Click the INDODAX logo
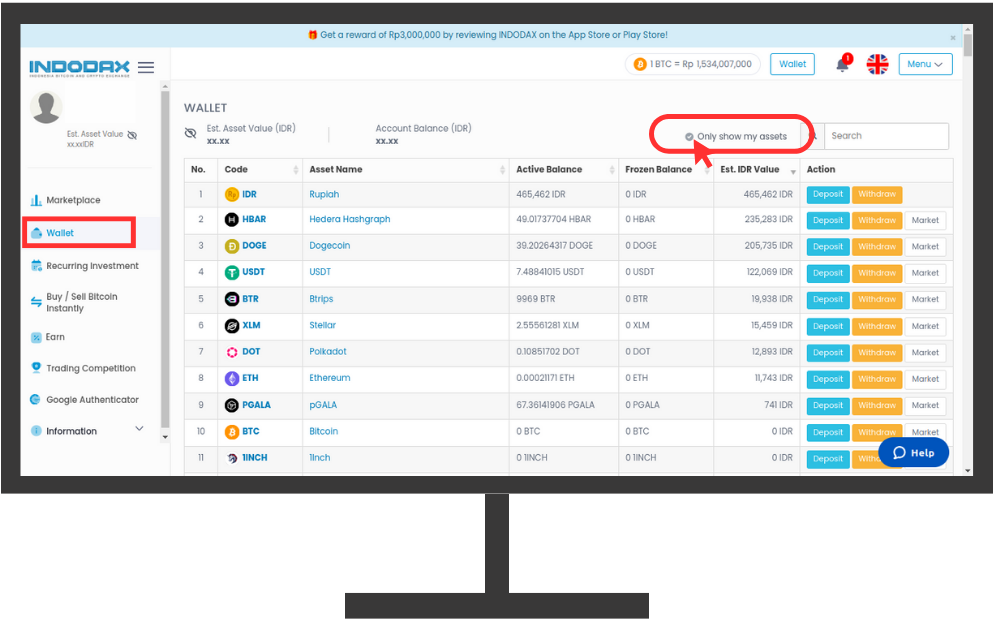This screenshot has width=993, height=620. click(x=79, y=68)
